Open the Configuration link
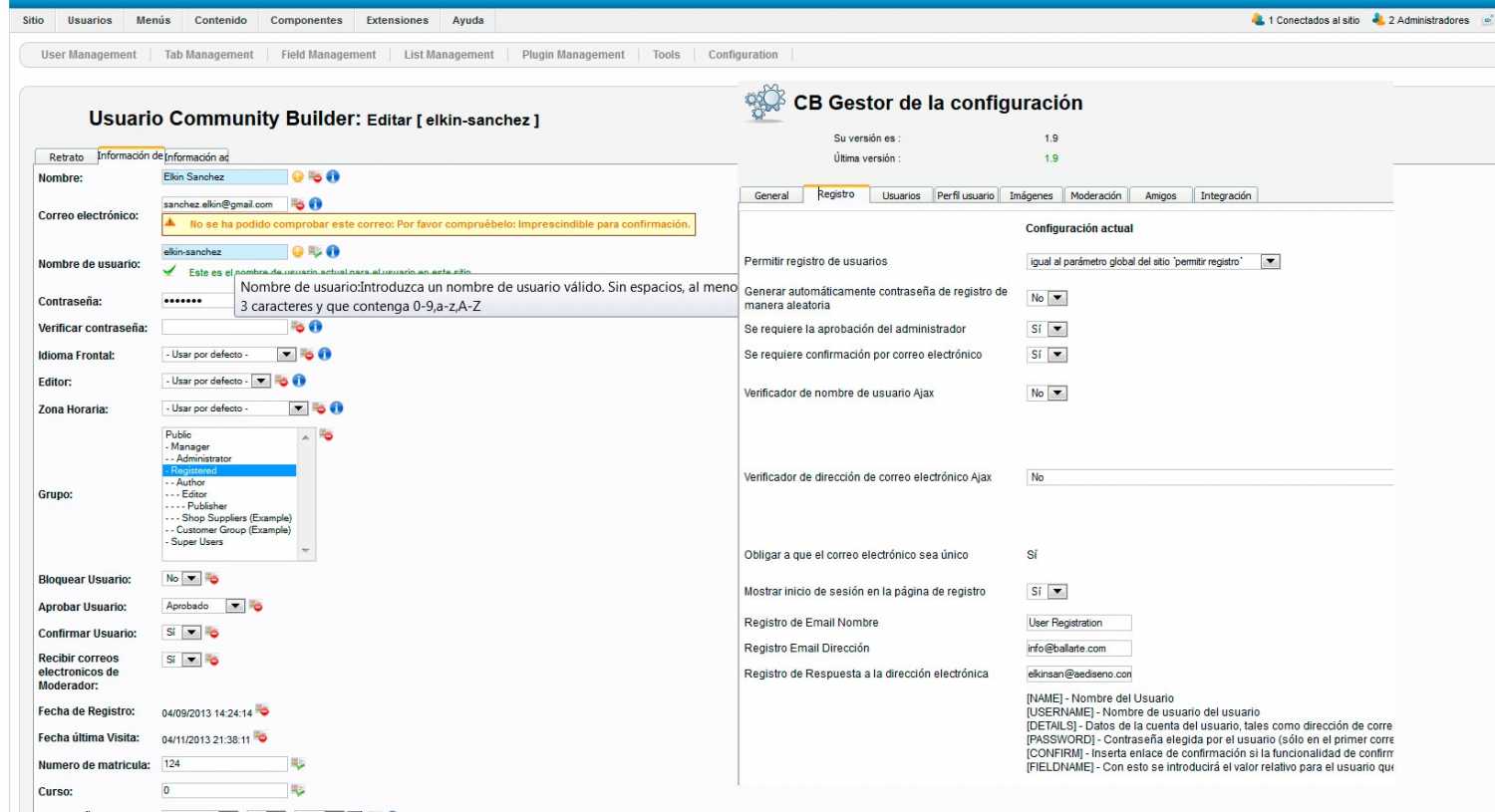The image size is (1495, 812). pos(743,55)
